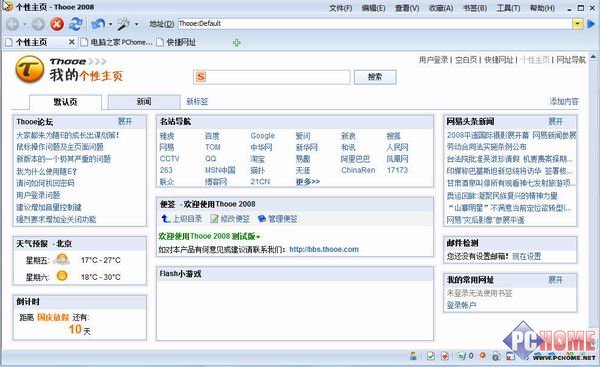Click the 登录帐户 link
This screenshot has width=600, height=367.
pyautogui.click(x=461, y=305)
